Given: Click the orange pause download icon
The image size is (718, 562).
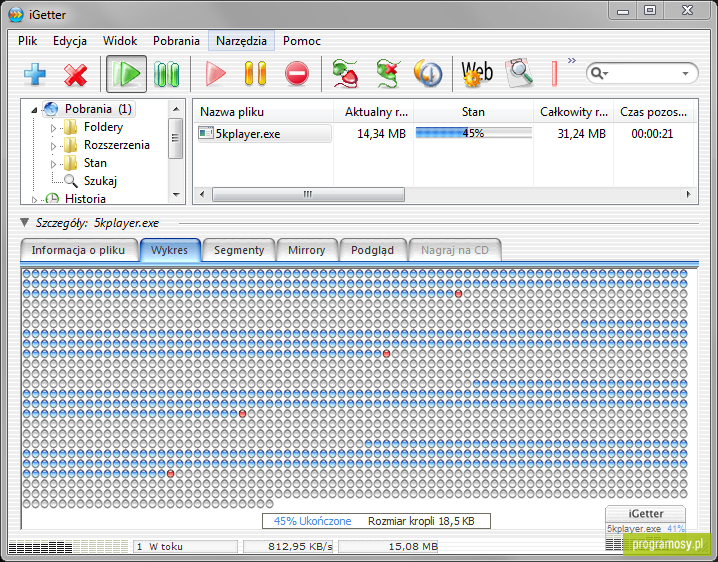Looking at the screenshot, I should click(x=255, y=74).
